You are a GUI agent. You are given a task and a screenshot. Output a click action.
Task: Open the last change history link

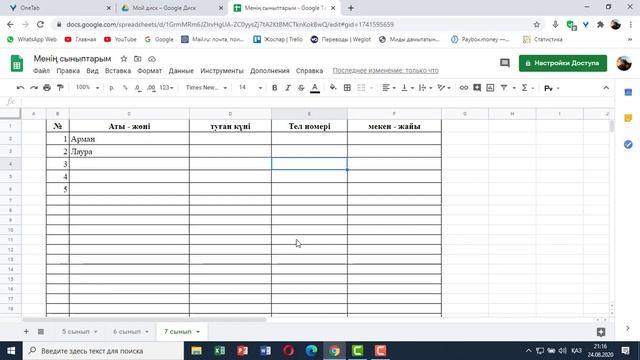[385, 71]
